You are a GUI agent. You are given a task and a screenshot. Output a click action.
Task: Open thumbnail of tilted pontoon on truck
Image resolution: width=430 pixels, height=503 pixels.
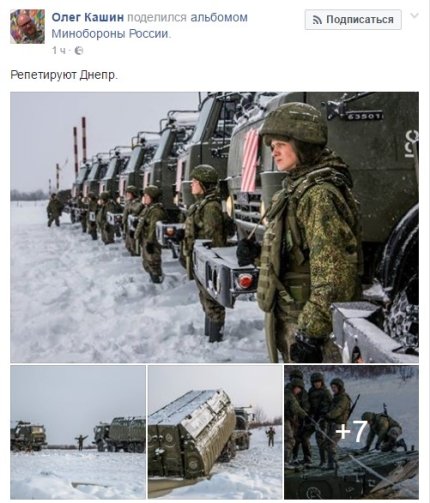(215, 432)
